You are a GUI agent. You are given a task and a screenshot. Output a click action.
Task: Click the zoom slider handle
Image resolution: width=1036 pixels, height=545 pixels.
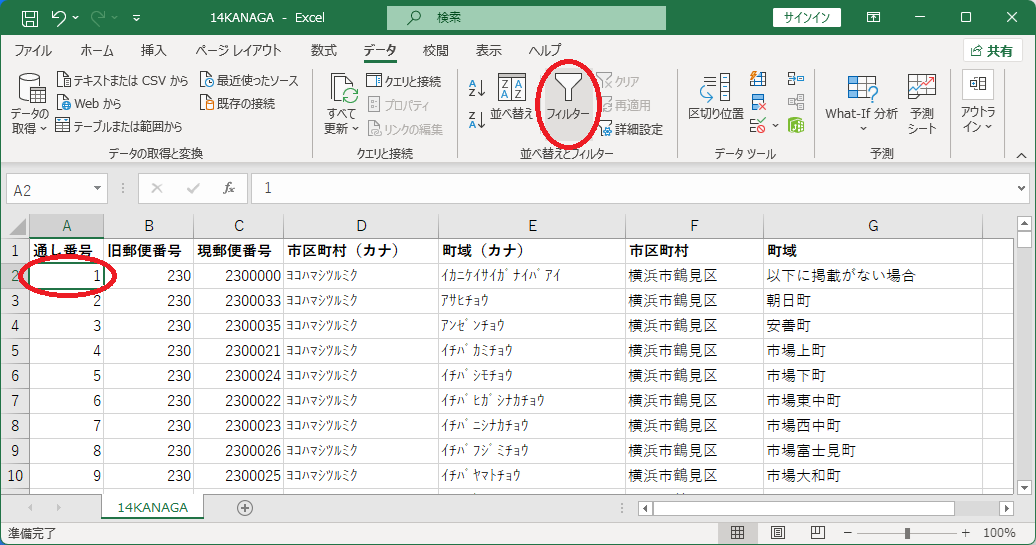coord(907,532)
